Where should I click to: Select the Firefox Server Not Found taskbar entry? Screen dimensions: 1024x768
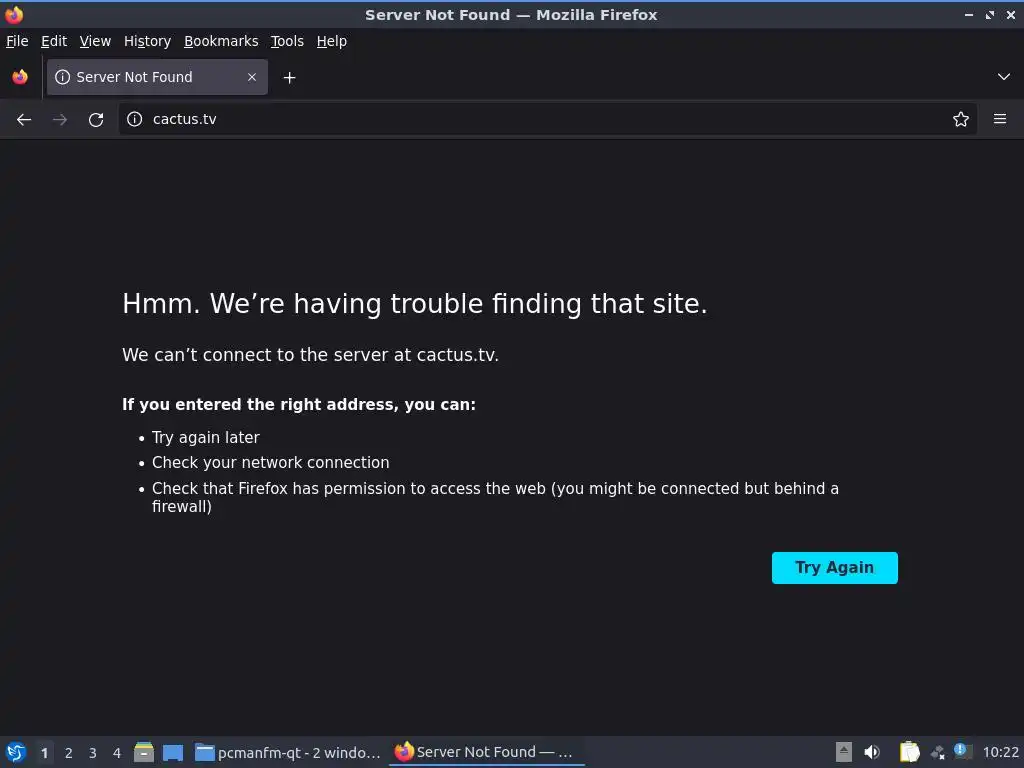click(x=487, y=752)
